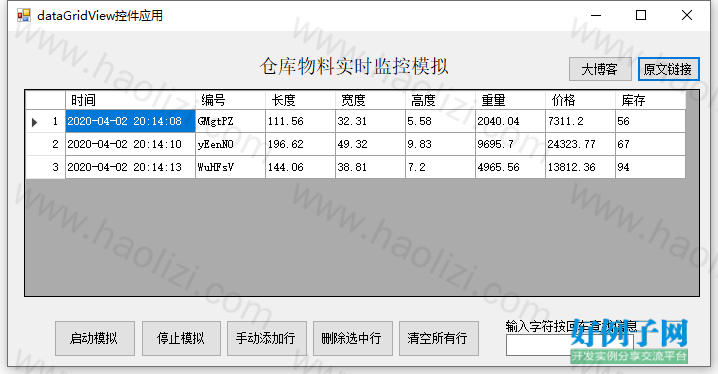Select the yEenNO code cell
718x374 pixels.
click(230, 144)
